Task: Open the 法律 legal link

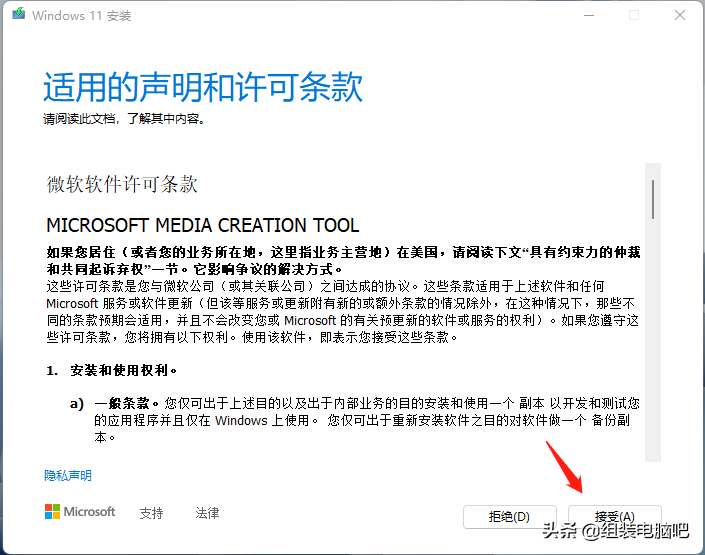Action: coord(207,513)
